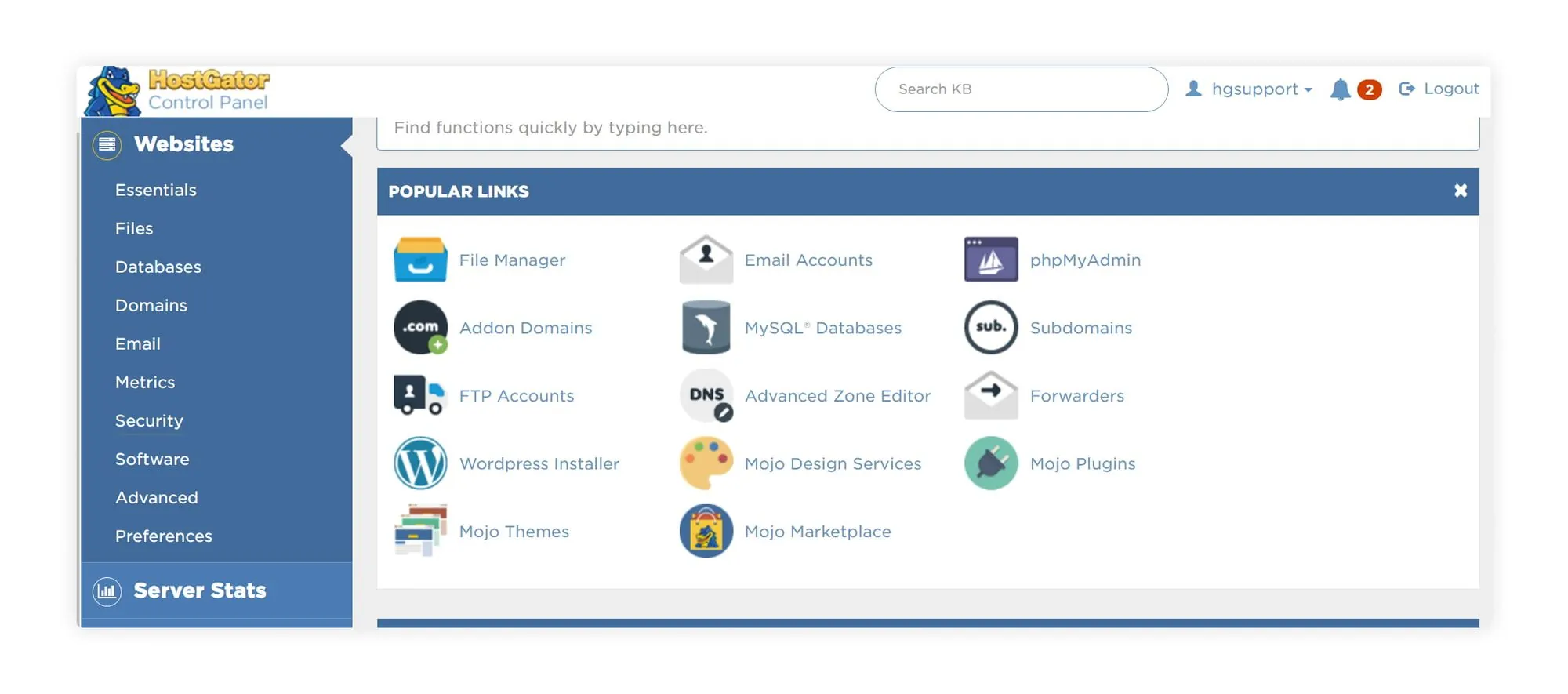The image size is (1568, 694).
Task: Go to Metrics in the sidebar
Action: [145, 382]
